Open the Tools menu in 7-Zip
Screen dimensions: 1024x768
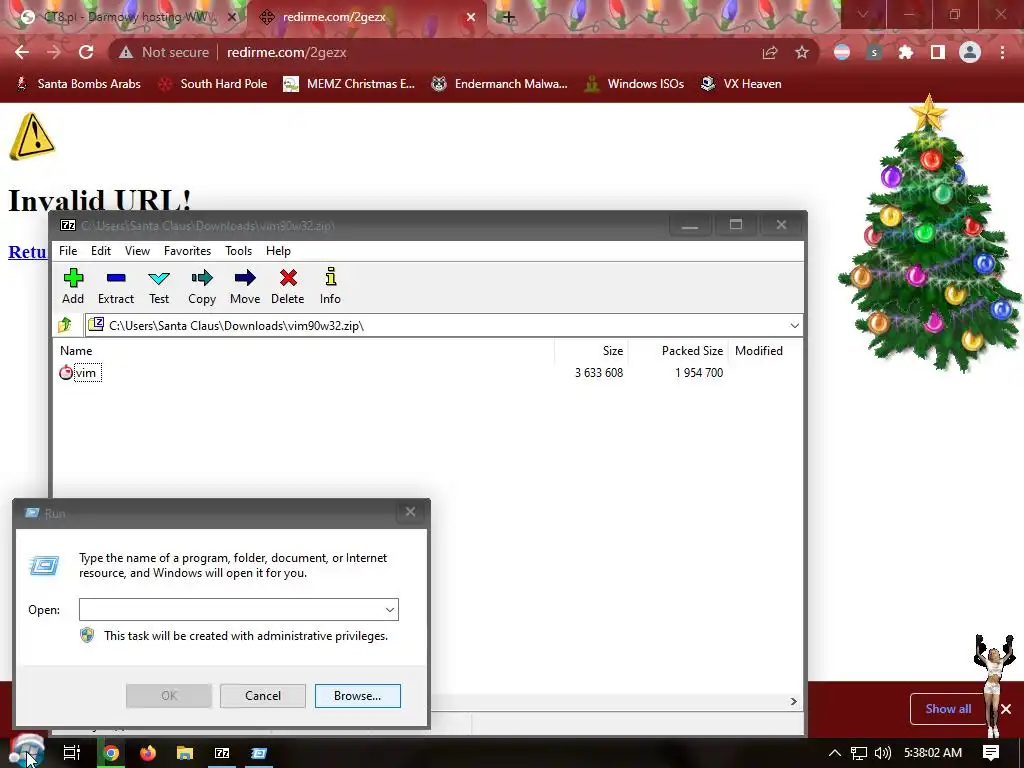(238, 251)
